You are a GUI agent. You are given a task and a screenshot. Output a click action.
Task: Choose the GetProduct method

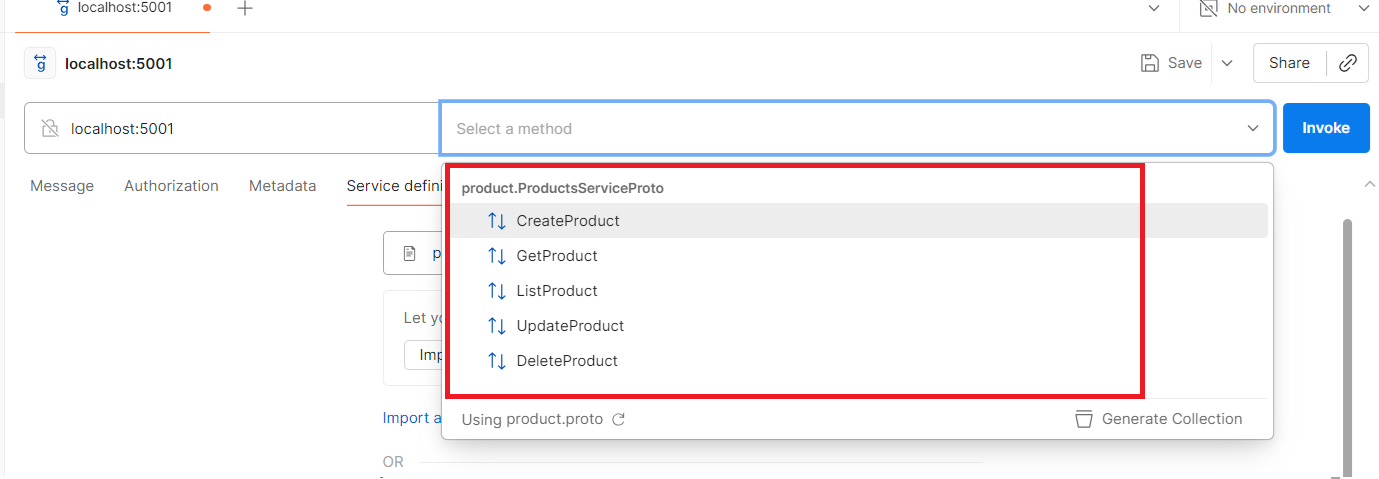point(556,256)
